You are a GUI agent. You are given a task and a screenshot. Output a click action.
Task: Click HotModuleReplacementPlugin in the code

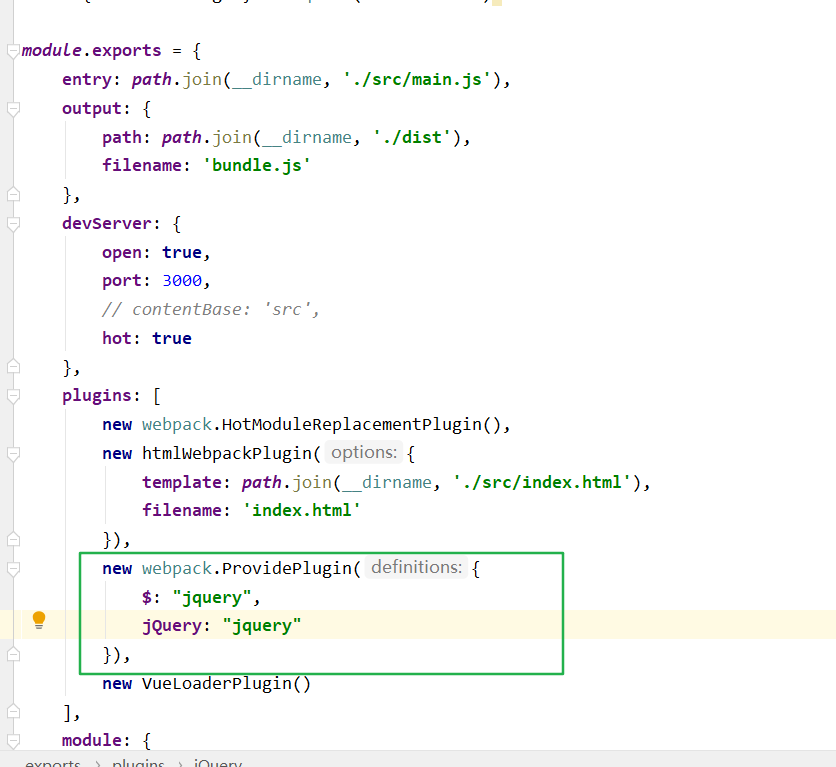pos(351,424)
